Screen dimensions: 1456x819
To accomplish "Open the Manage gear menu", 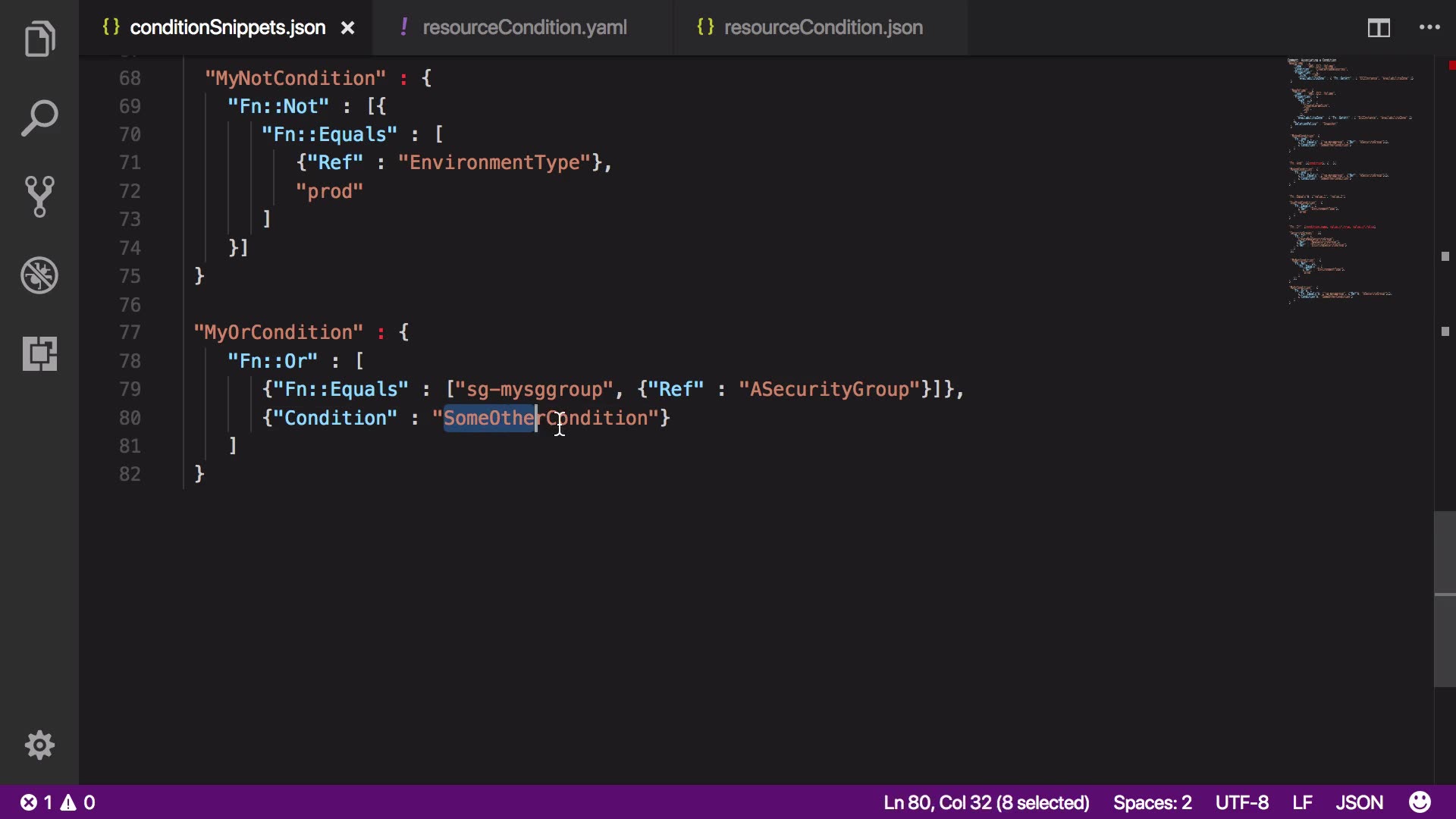I will pos(39,745).
